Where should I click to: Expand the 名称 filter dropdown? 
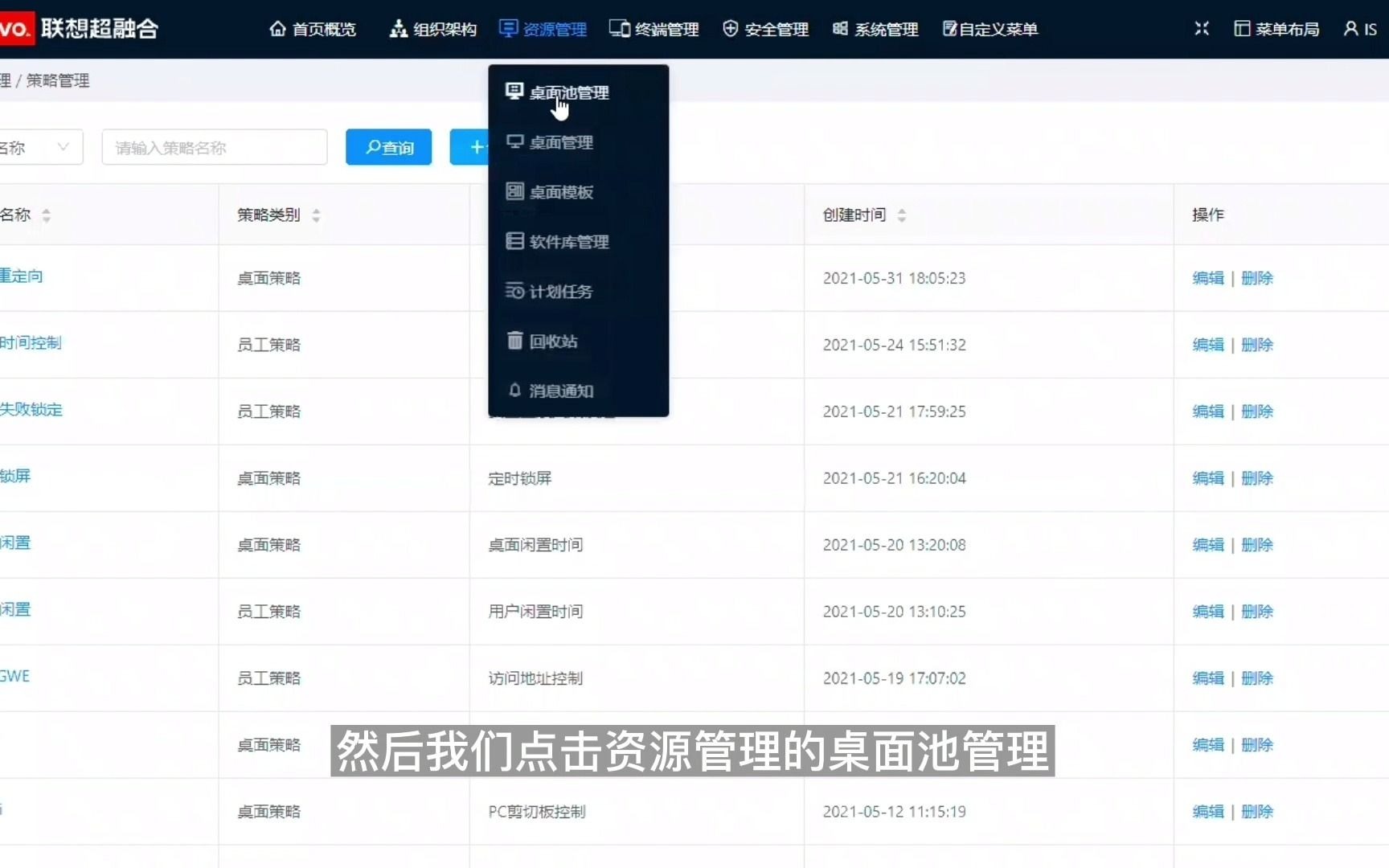pyautogui.click(x=40, y=147)
